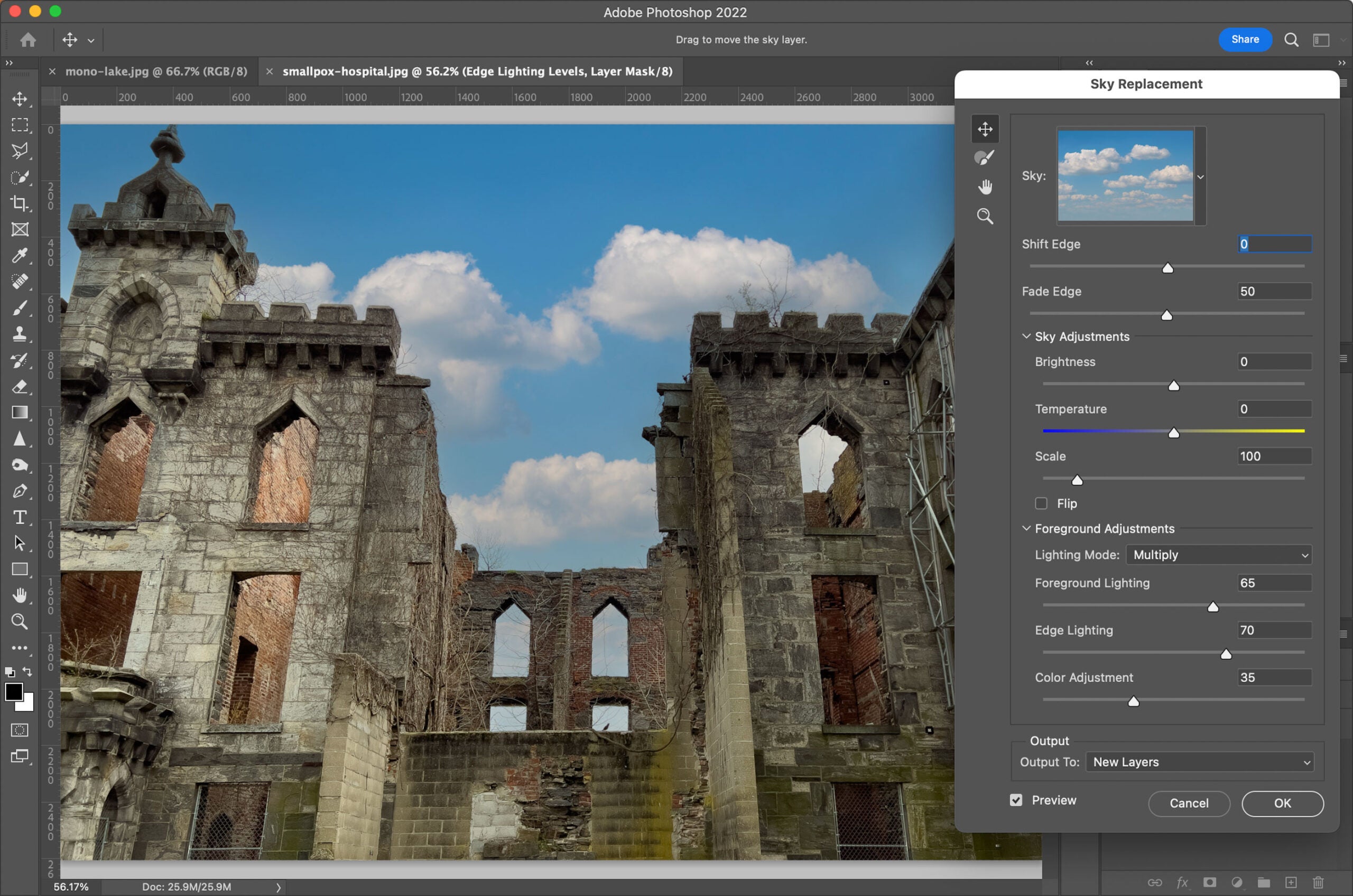The image size is (1353, 896).
Task: Click OK to apply sky replacement
Action: coord(1282,804)
